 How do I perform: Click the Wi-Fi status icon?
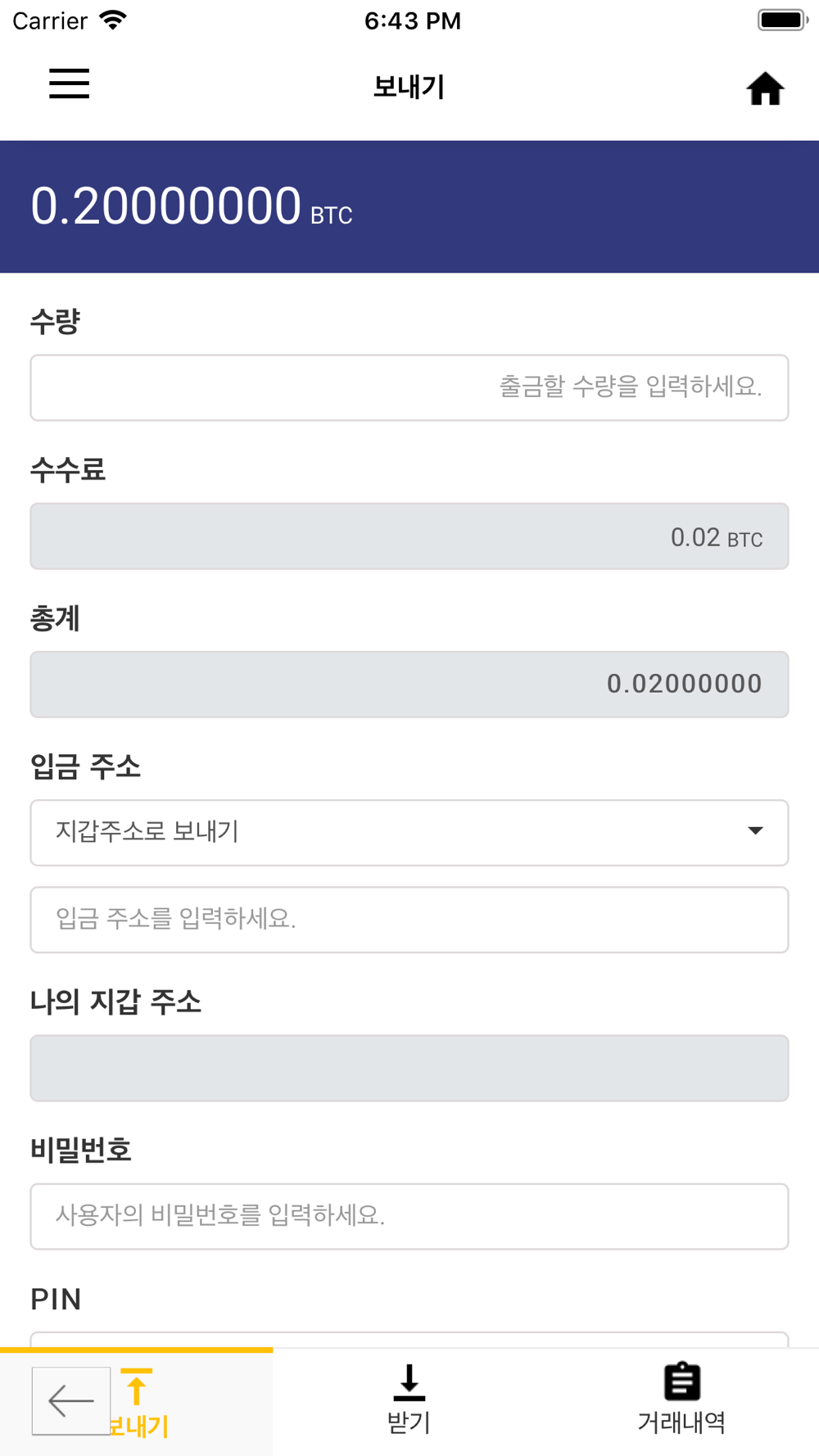[113, 20]
